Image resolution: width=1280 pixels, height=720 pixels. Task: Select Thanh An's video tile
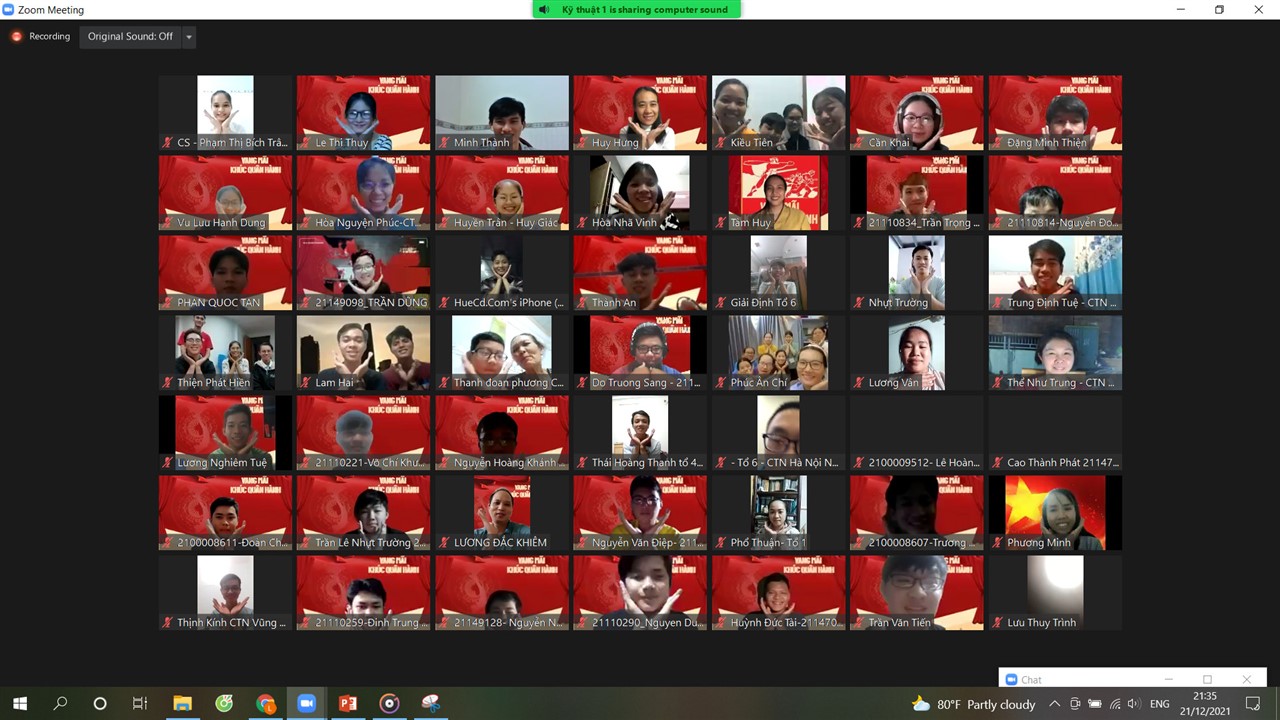(640, 273)
